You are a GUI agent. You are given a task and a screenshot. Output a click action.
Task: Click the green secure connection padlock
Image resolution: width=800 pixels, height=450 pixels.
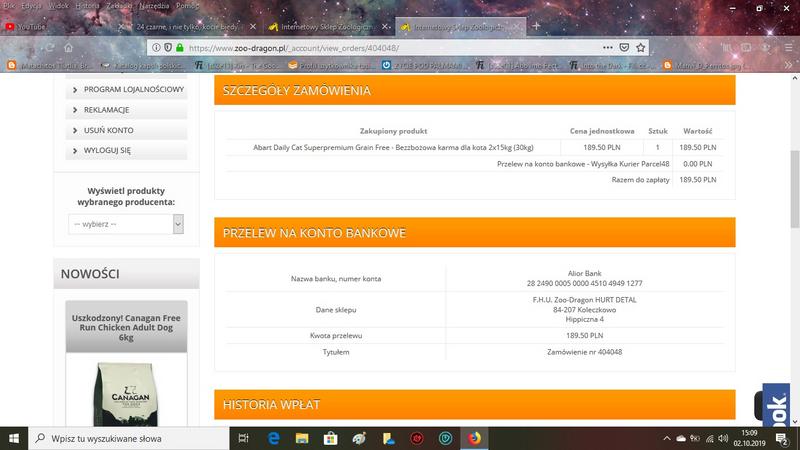pyautogui.click(x=180, y=47)
